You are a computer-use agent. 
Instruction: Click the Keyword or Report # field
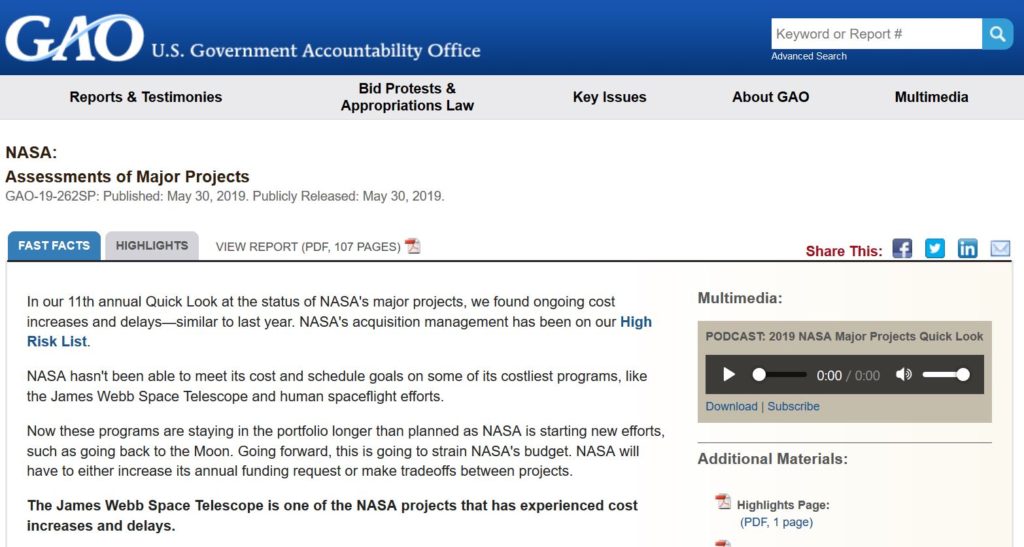[x=876, y=34]
